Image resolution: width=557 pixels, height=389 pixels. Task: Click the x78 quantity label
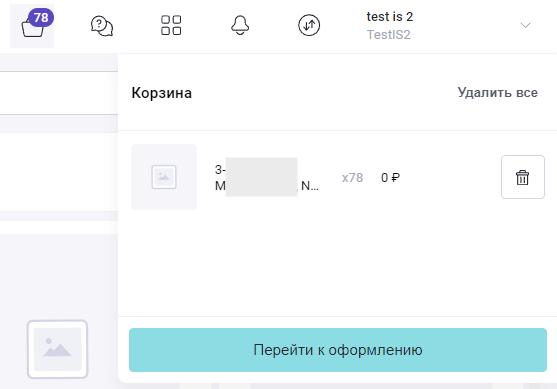coord(352,178)
